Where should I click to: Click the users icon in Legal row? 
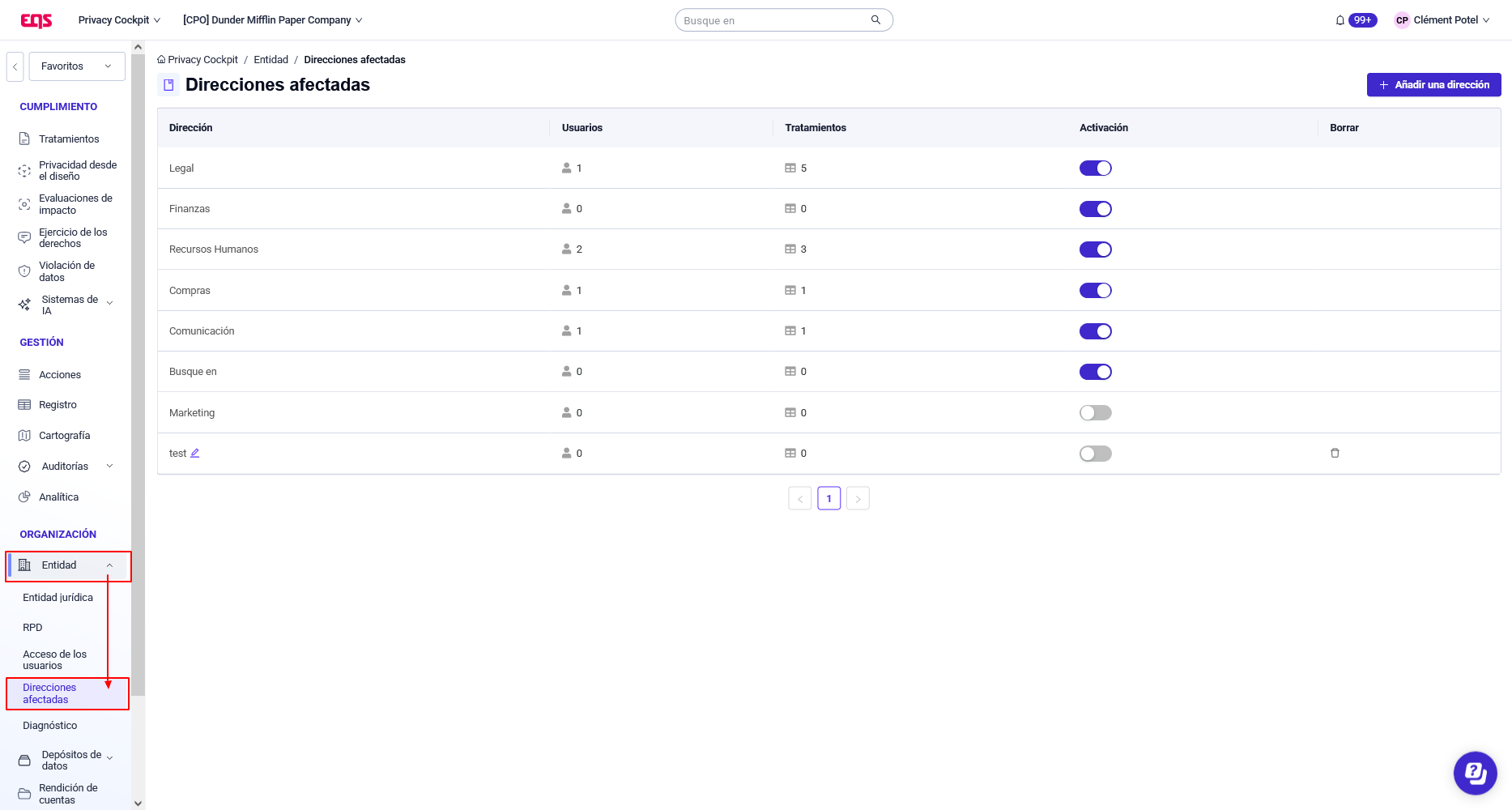pyautogui.click(x=567, y=168)
